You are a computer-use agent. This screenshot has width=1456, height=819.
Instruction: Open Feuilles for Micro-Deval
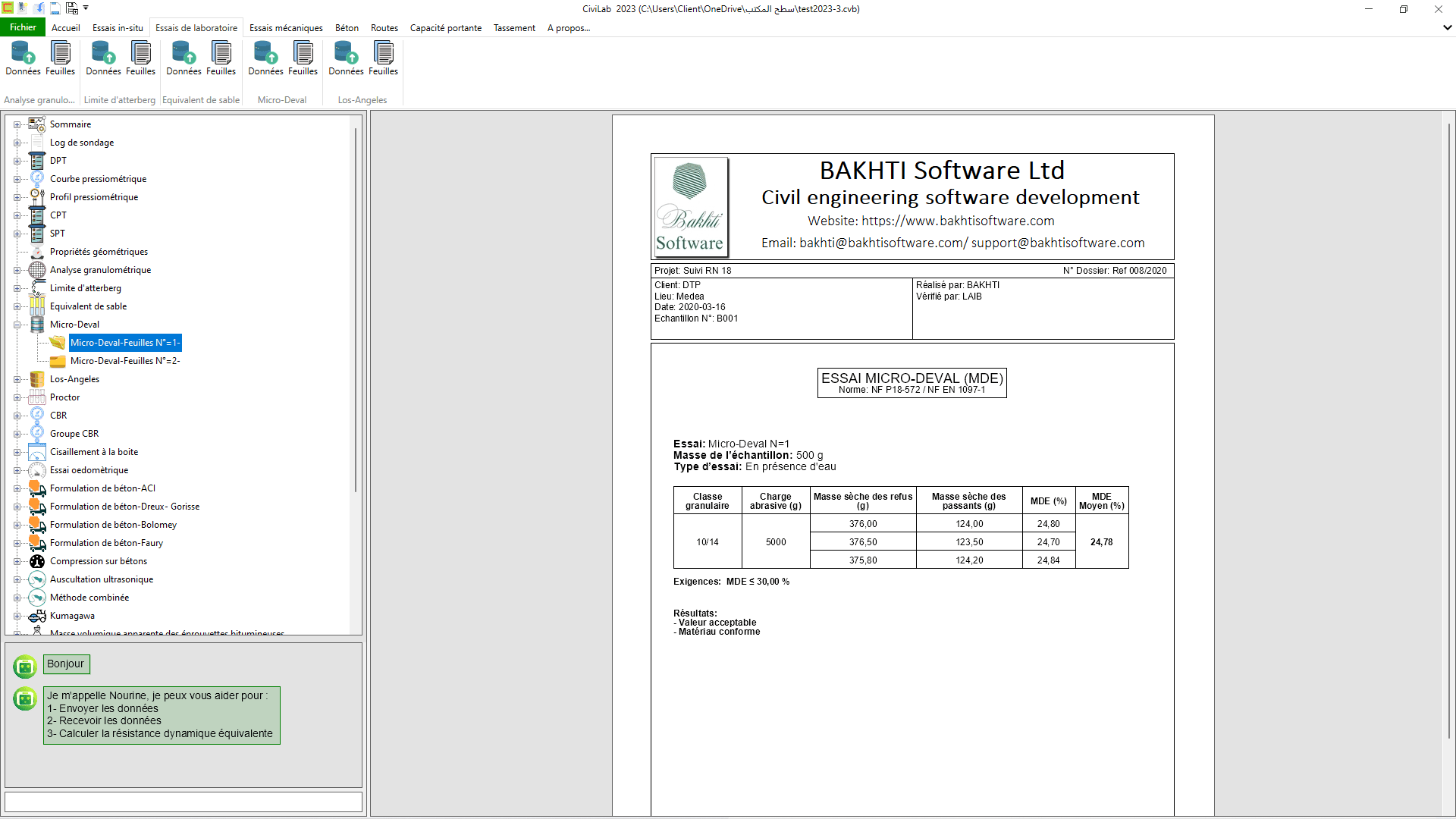pos(303,58)
